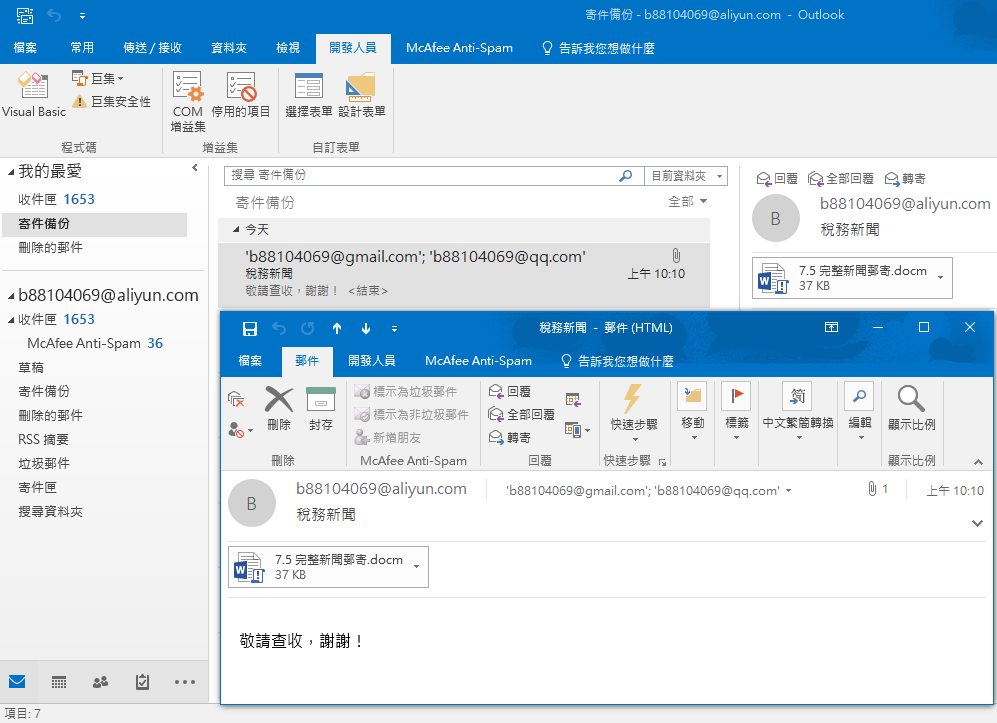Collapse the 今天 message group
Screen dimensions: 997x723
tap(236, 230)
